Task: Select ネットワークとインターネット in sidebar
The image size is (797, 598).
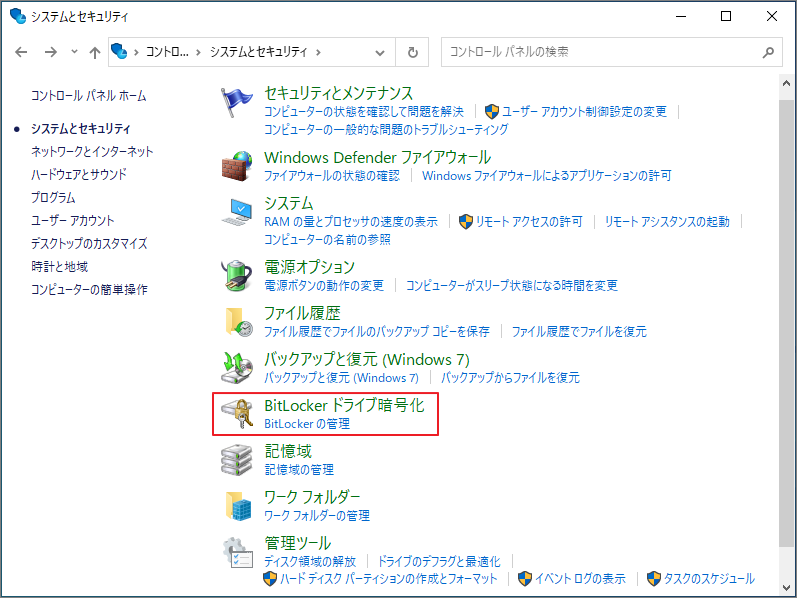Action: tap(92, 151)
